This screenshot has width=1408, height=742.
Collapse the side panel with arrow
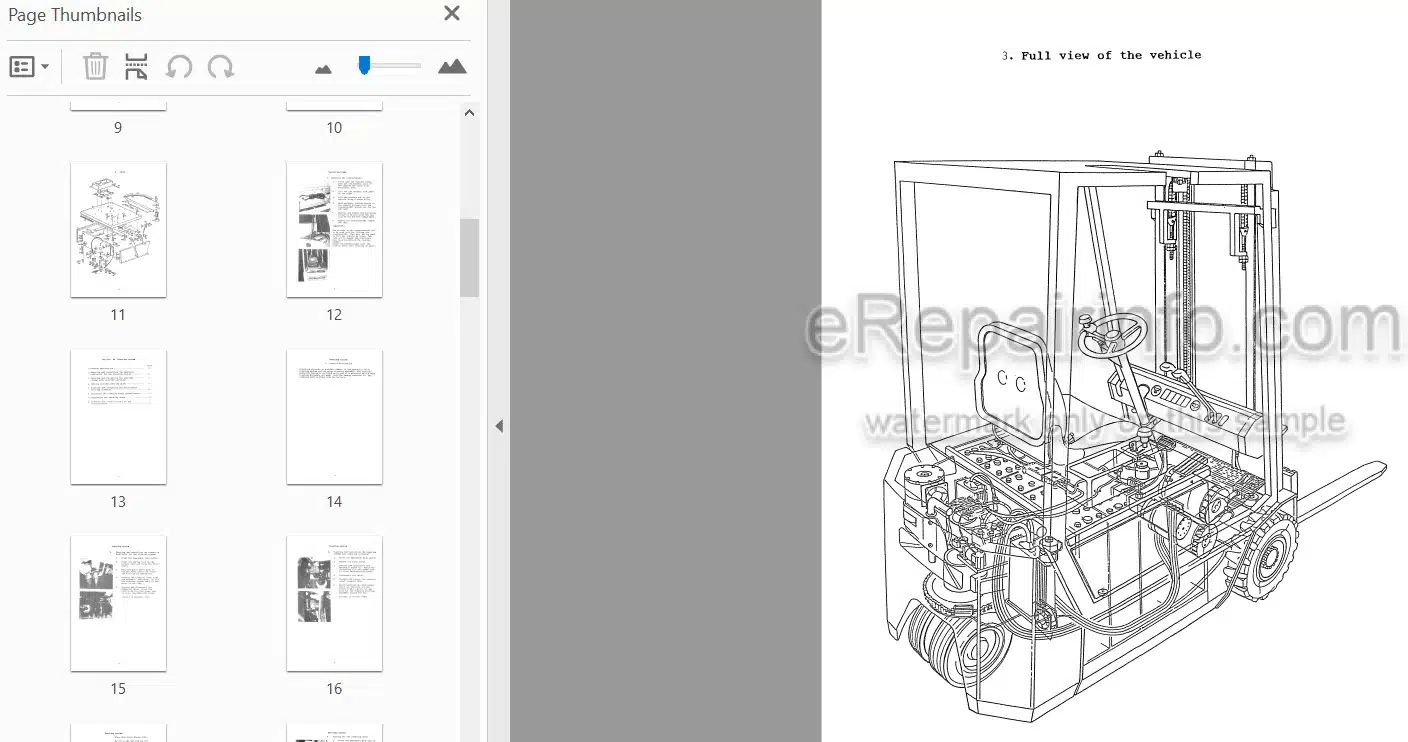[x=499, y=426]
